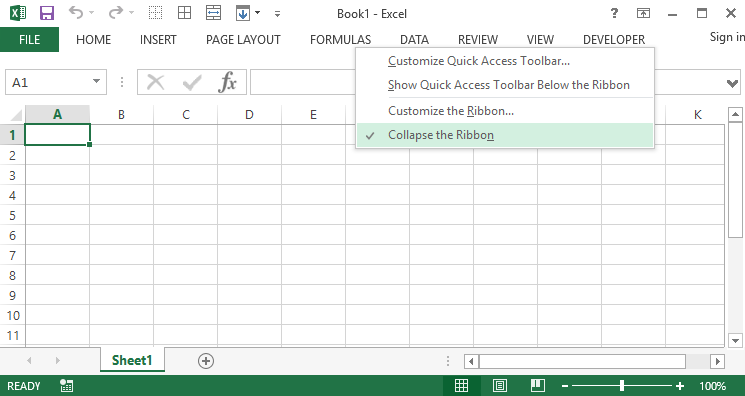Open the INSERT ribbon tab
Image resolution: width=745 pixels, height=396 pixels.
pos(158,39)
